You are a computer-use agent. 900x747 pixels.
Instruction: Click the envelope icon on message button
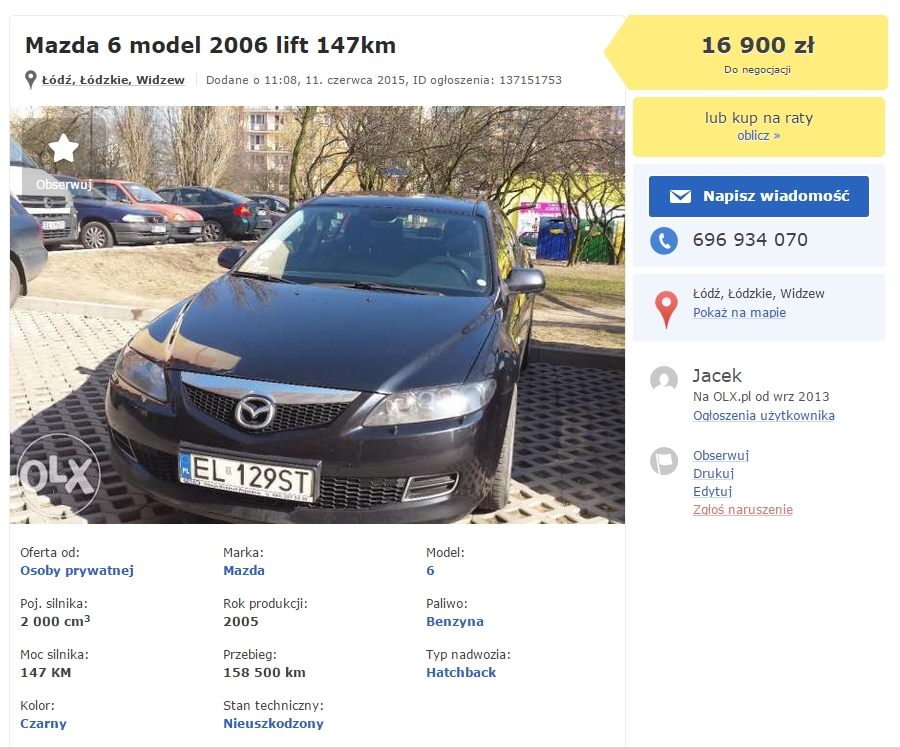pos(680,196)
